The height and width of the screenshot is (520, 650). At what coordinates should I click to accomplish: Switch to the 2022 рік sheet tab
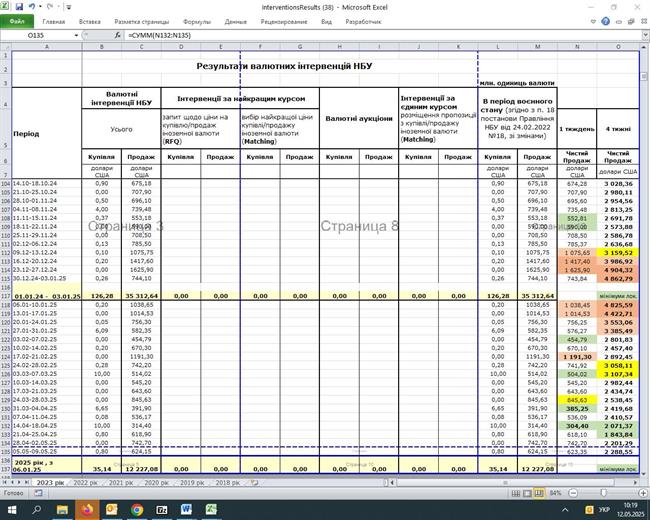85,483
